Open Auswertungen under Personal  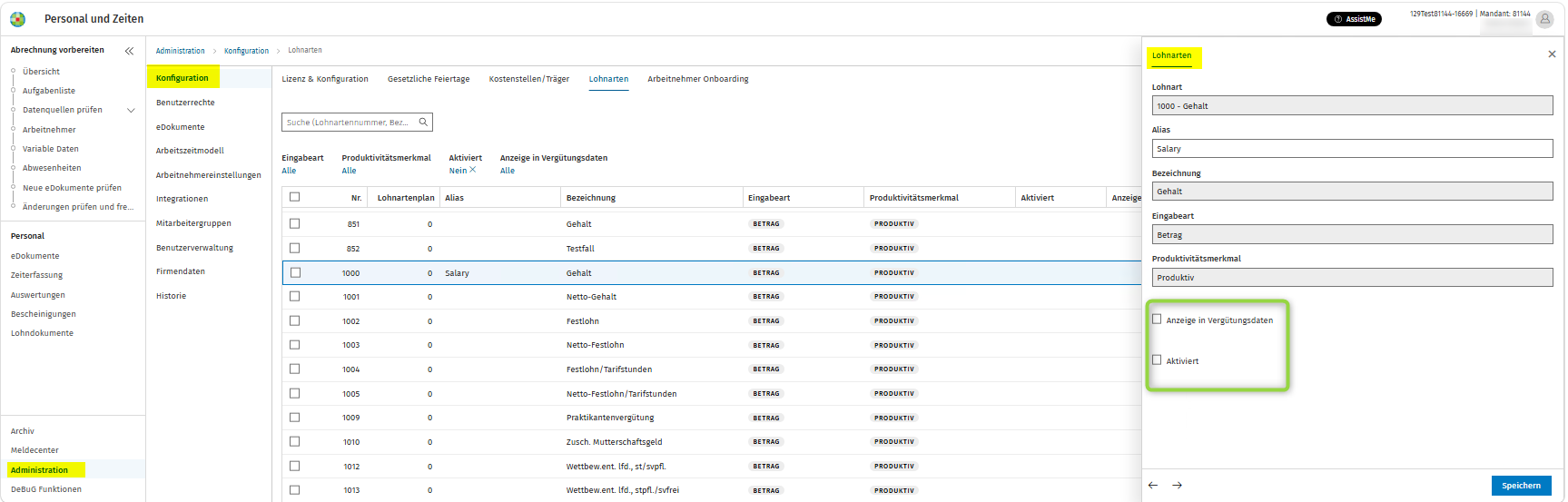pyautogui.click(x=38, y=295)
